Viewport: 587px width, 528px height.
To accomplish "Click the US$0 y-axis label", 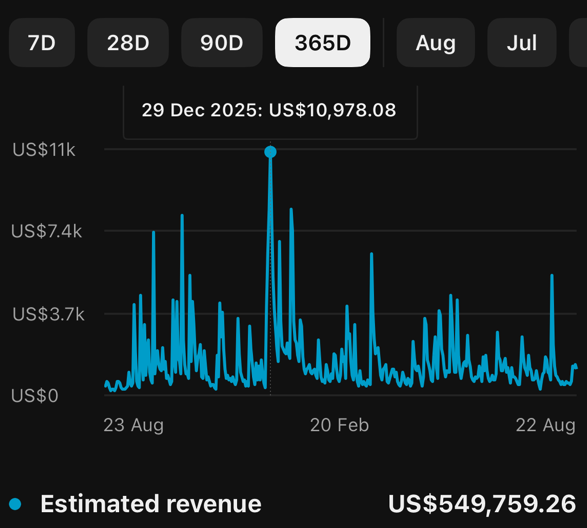I will (x=35, y=395).
